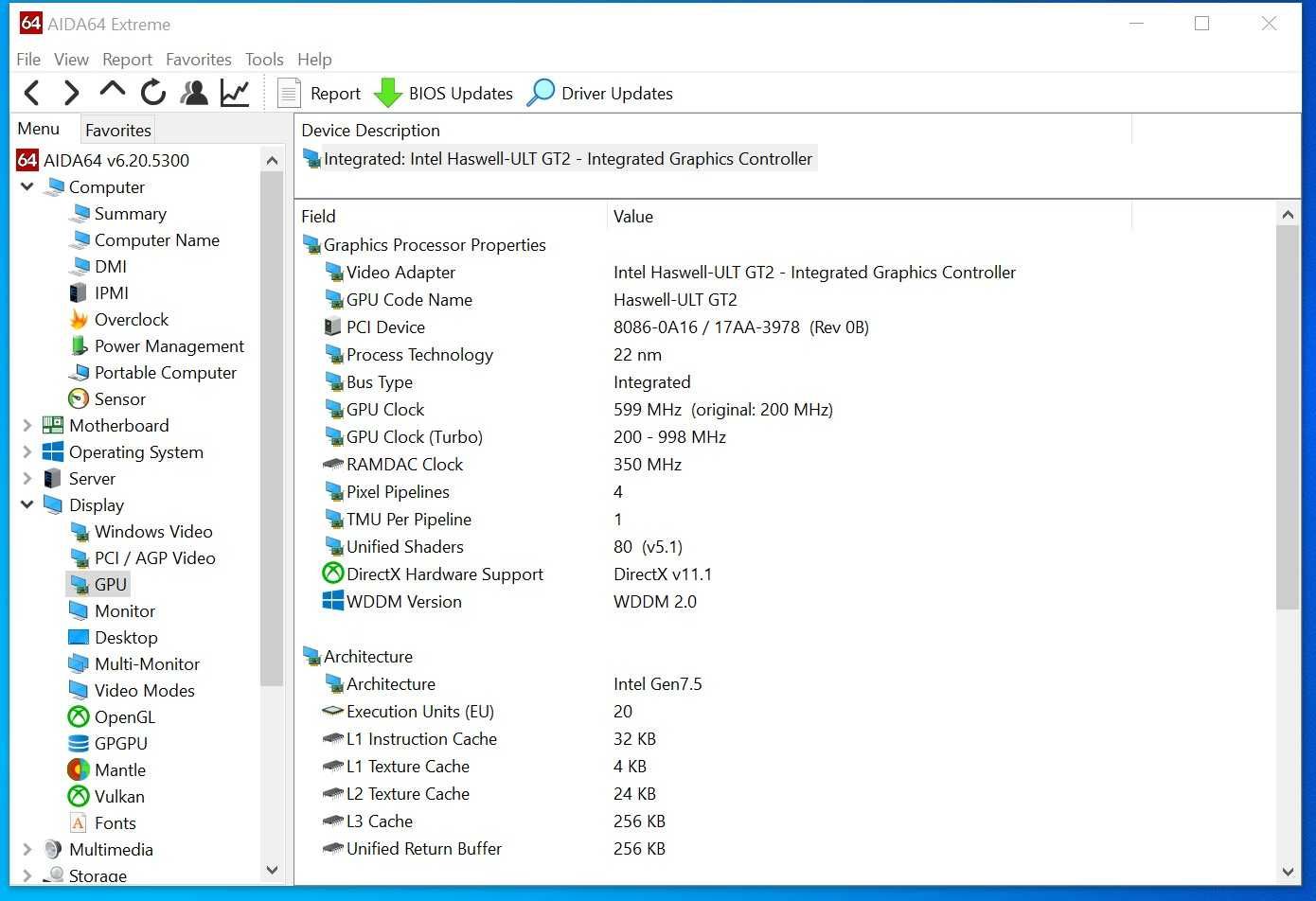Expand the Multimedia tree node
The height and width of the screenshot is (901, 1316).
click(27, 850)
